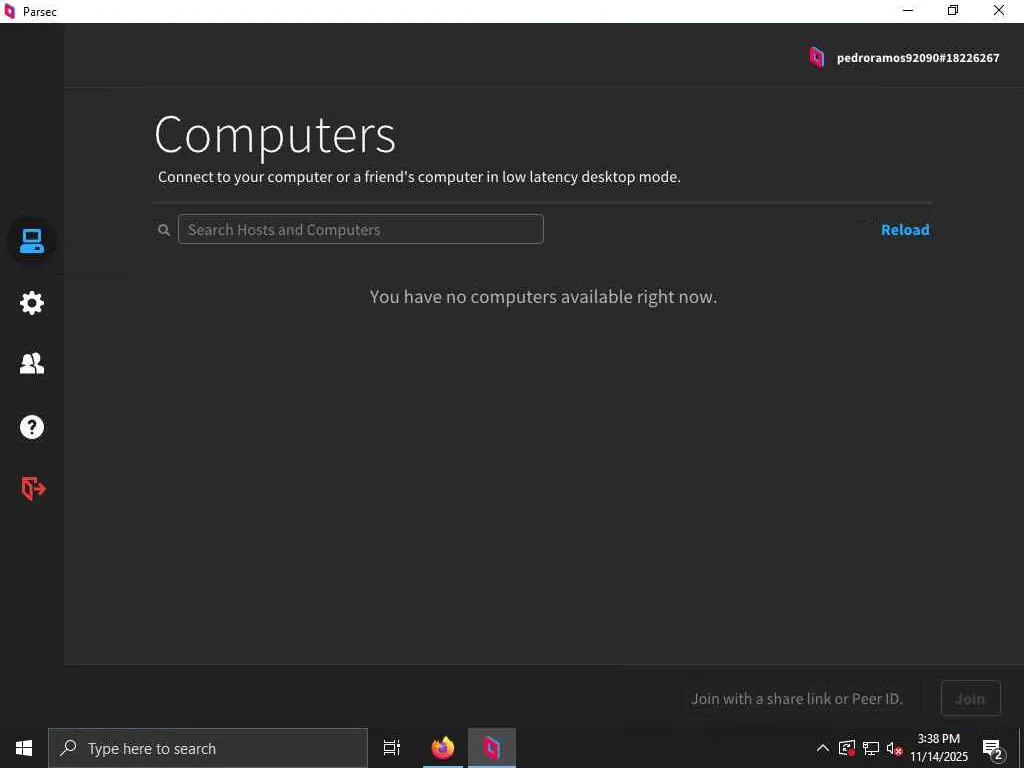Viewport: 1024px width, 768px height.
Task: Switch to Firefox on the taskbar
Action: pyautogui.click(x=443, y=748)
